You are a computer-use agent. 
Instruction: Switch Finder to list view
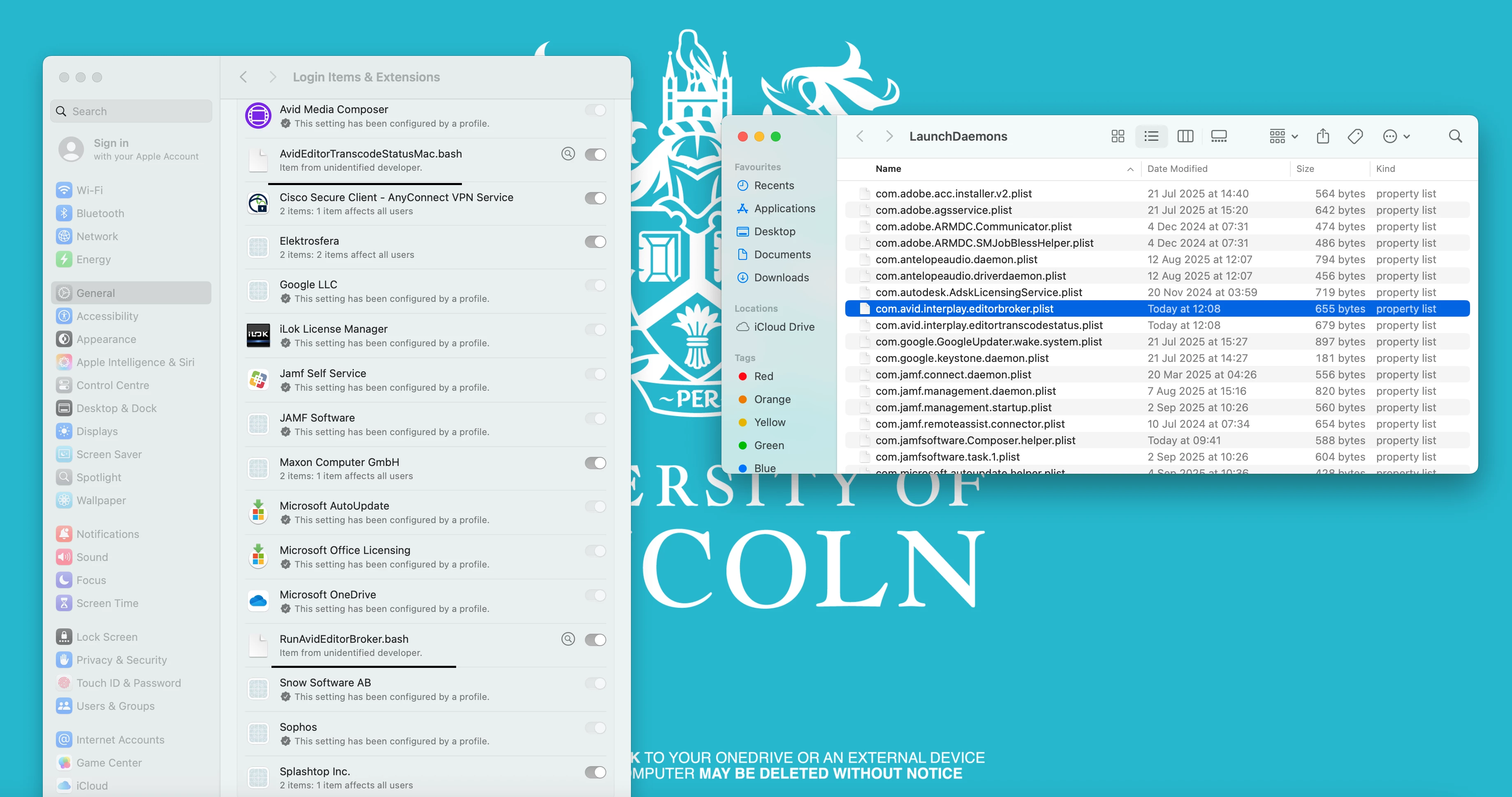(x=1151, y=136)
